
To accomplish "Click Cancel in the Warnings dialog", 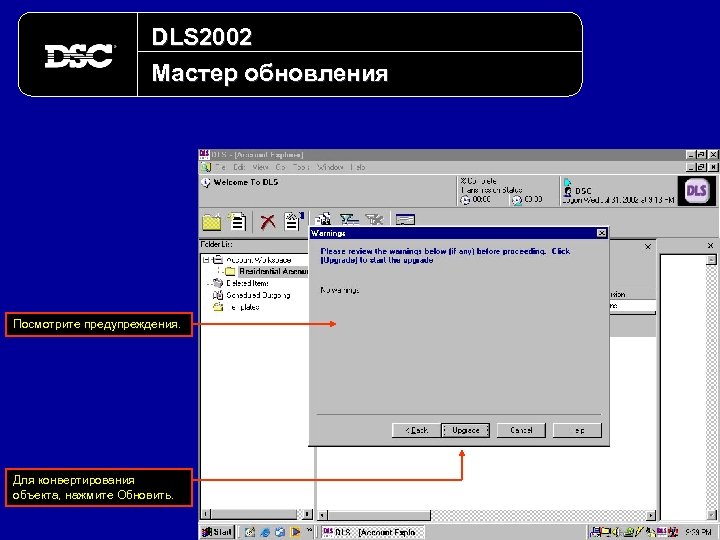I will point(521,430).
